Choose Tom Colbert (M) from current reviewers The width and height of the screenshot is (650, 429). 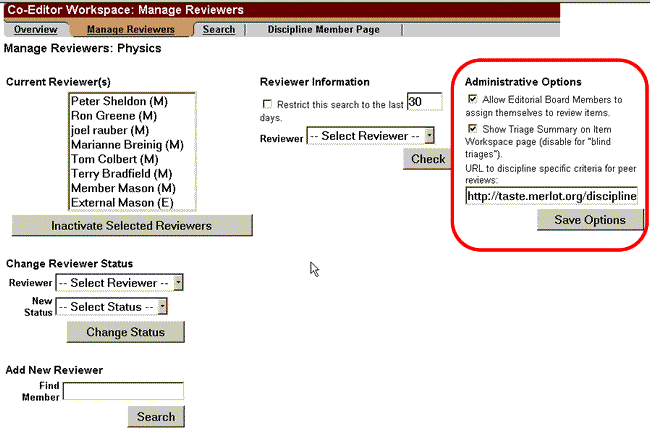point(113,159)
